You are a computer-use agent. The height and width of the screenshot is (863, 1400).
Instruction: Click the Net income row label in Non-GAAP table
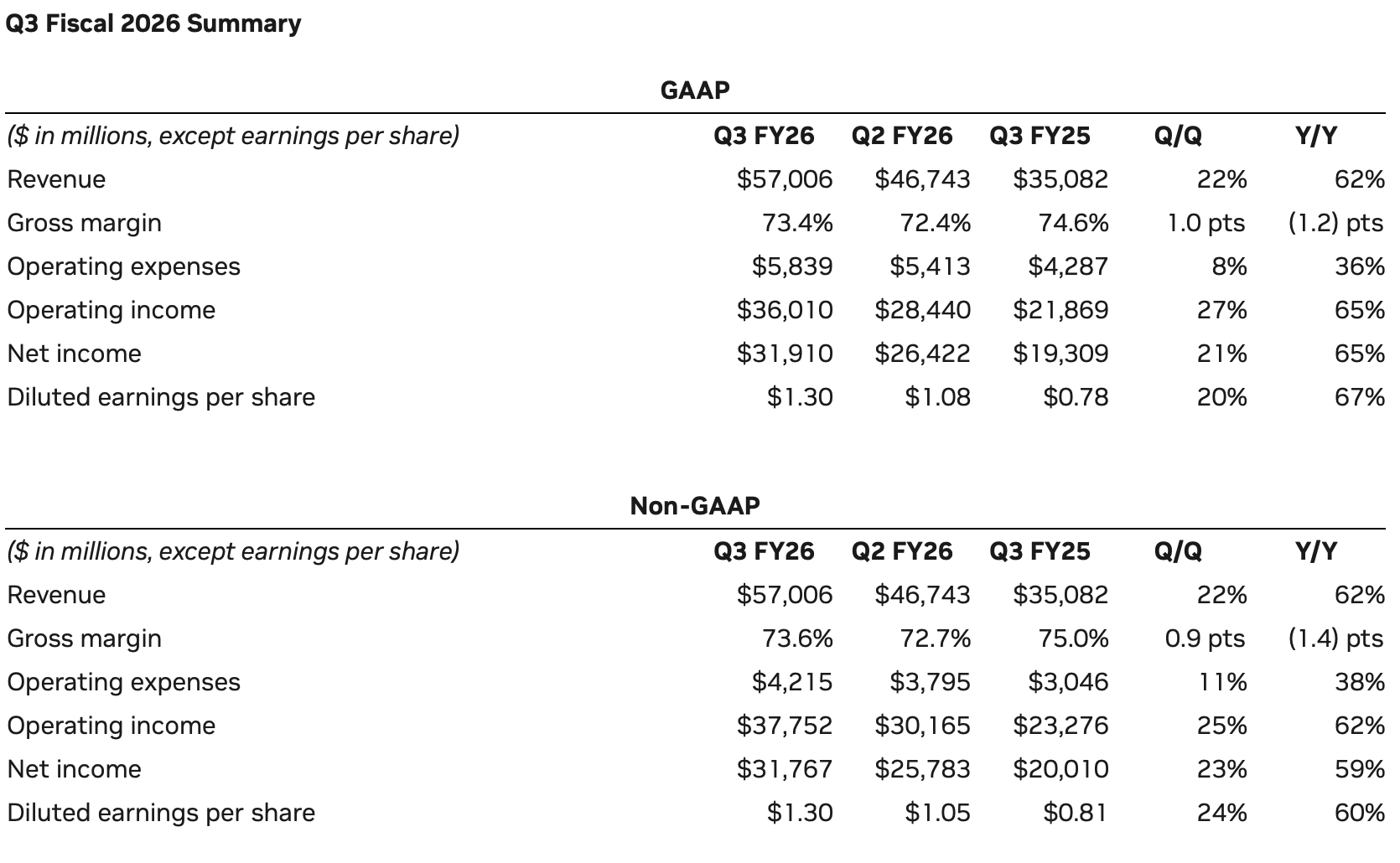[x=75, y=769]
